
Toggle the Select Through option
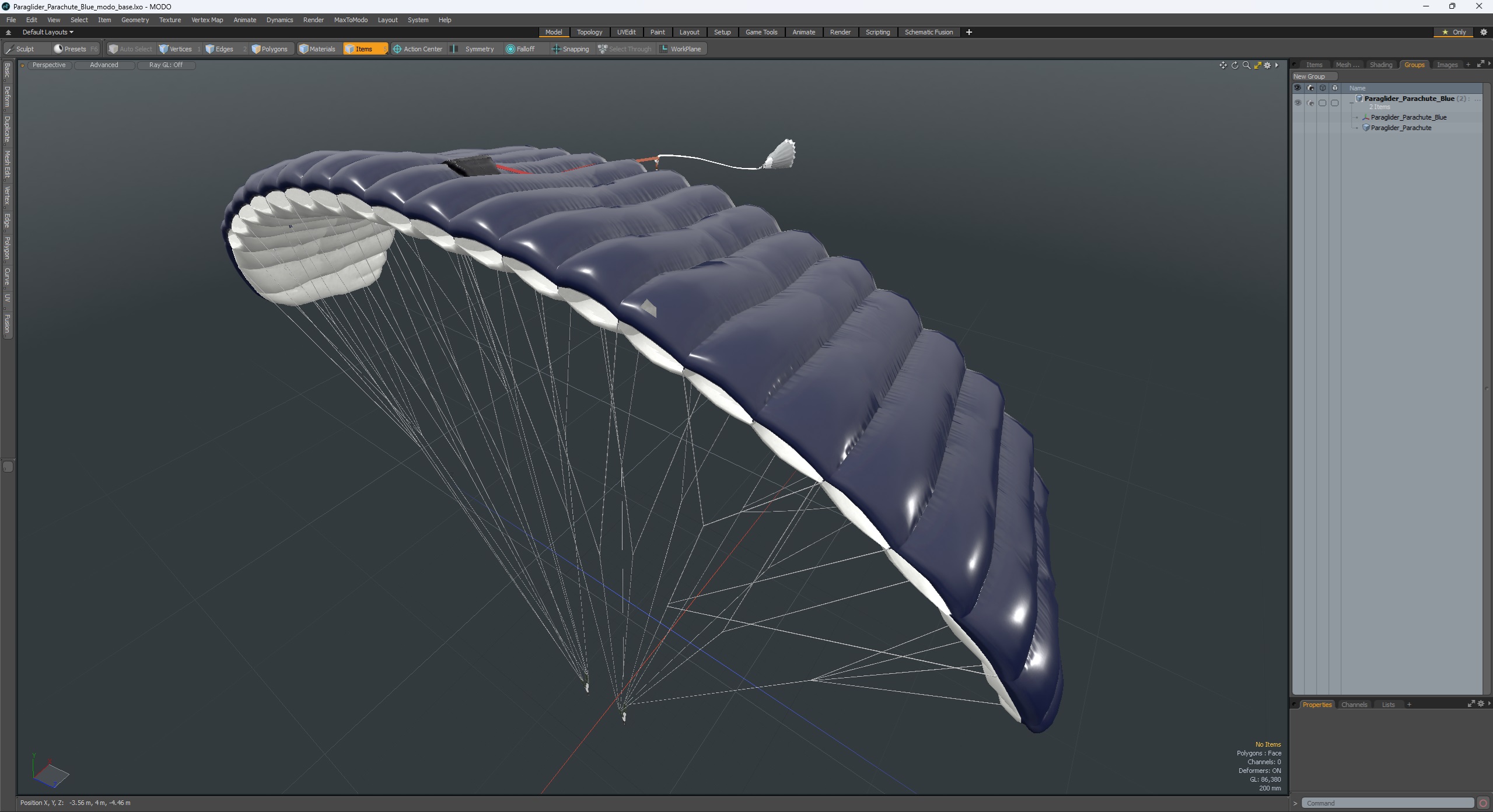click(x=625, y=49)
